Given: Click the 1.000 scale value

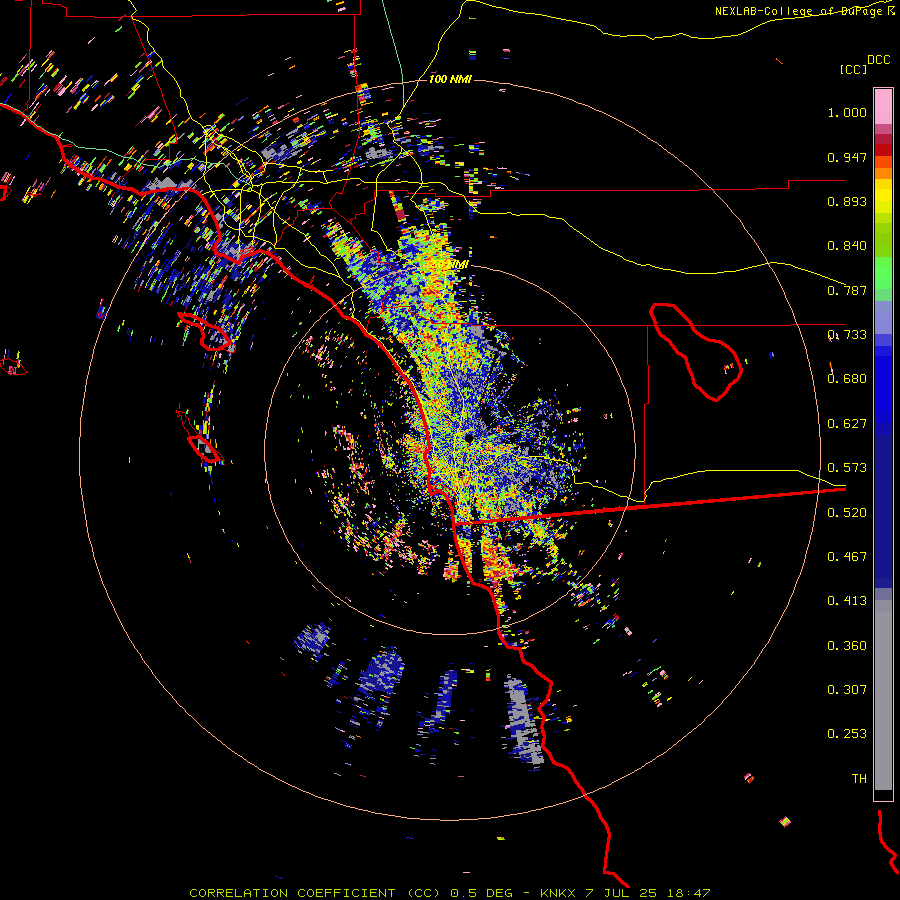Looking at the screenshot, I should (847, 112).
